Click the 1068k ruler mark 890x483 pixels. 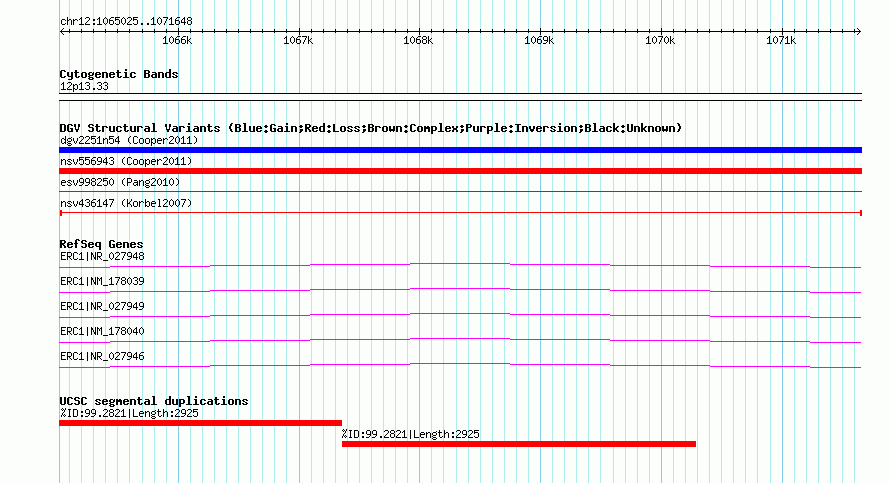click(418, 40)
